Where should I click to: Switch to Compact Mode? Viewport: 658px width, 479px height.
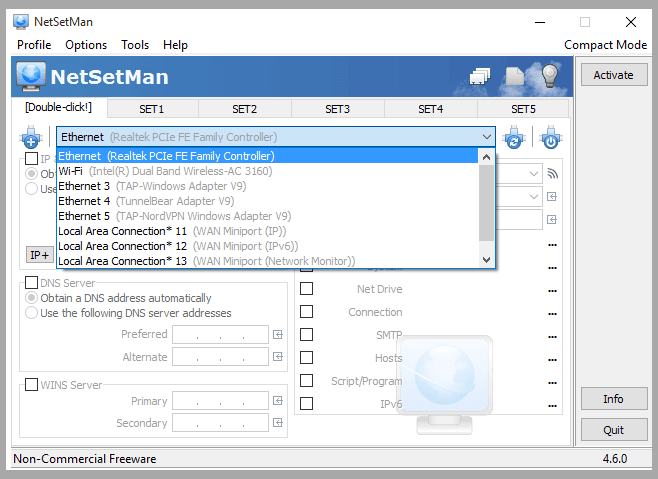606,44
